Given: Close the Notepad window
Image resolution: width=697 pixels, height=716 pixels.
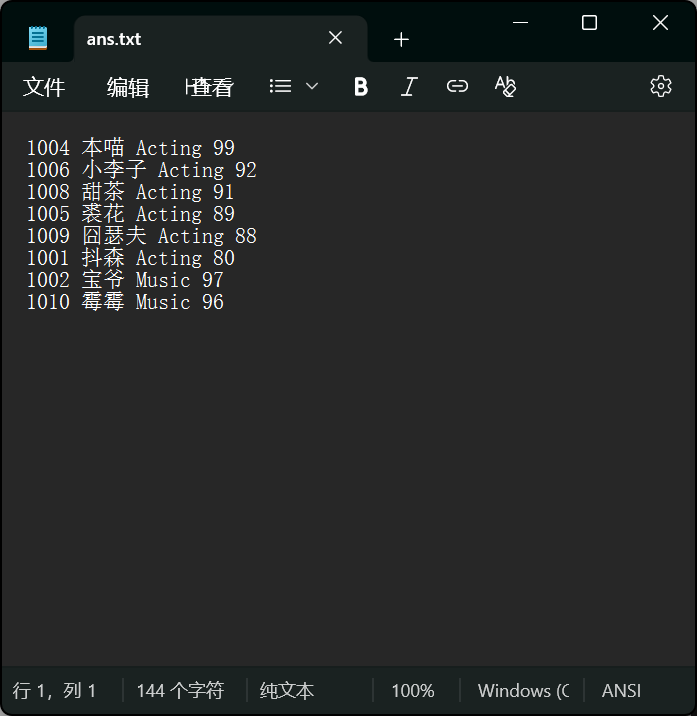Looking at the screenshot, I should pyautogui.click(x=660, y=22).
